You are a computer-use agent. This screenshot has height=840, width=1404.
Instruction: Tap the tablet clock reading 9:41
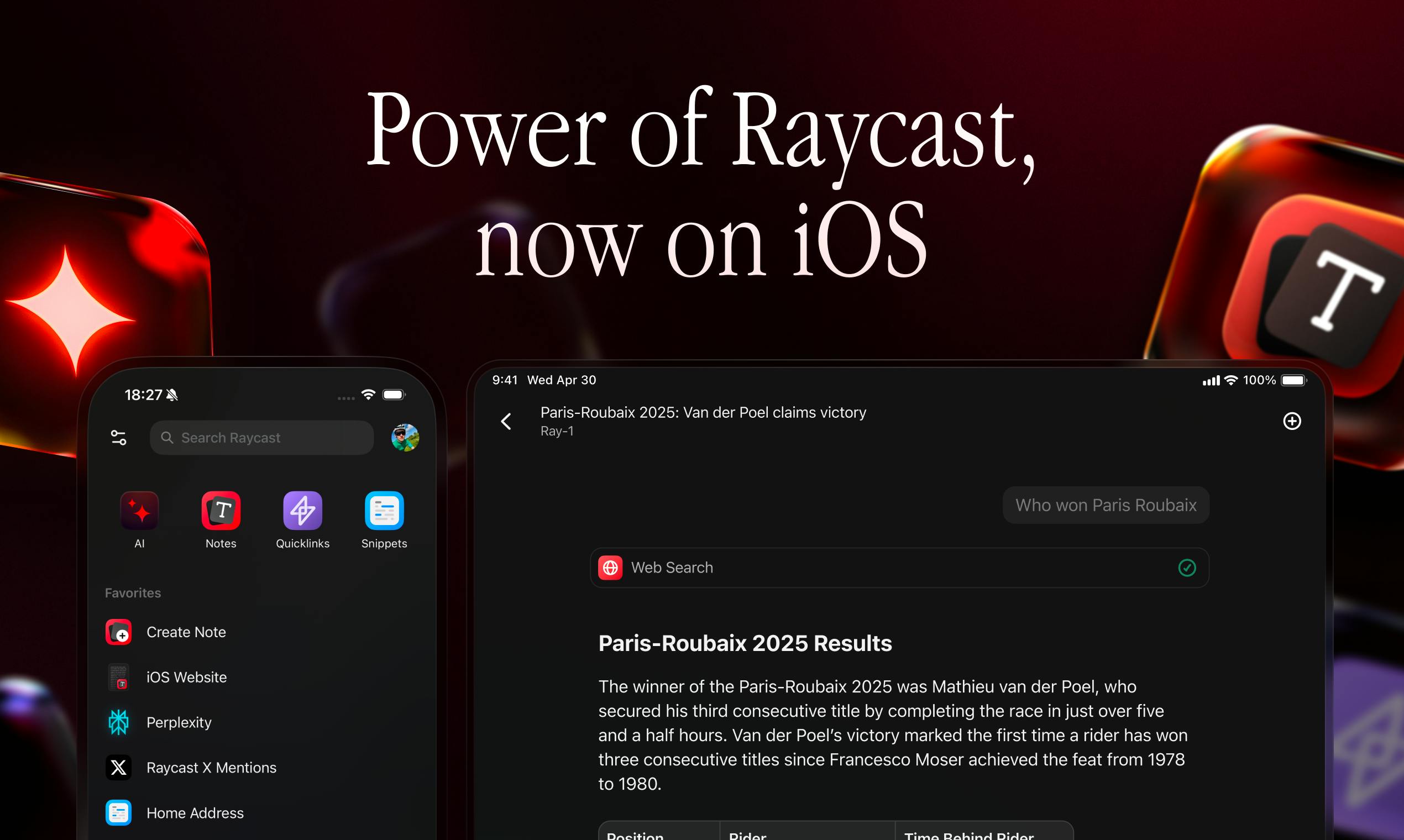pos(505,380)
